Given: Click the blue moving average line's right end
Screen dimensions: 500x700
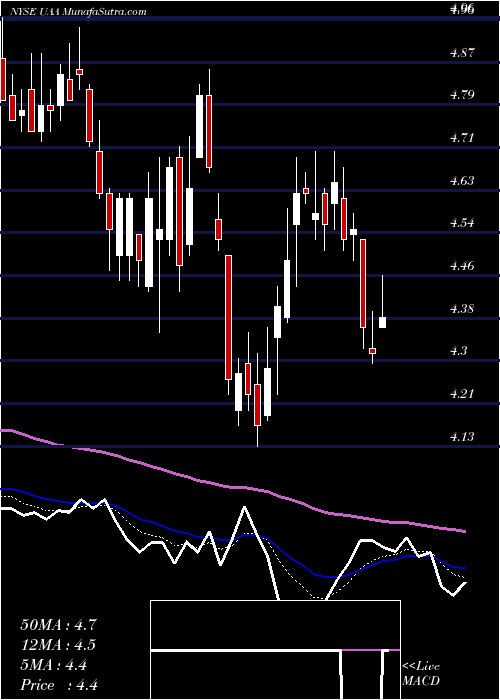Looking at the screenshot, I should pos(462,568).
